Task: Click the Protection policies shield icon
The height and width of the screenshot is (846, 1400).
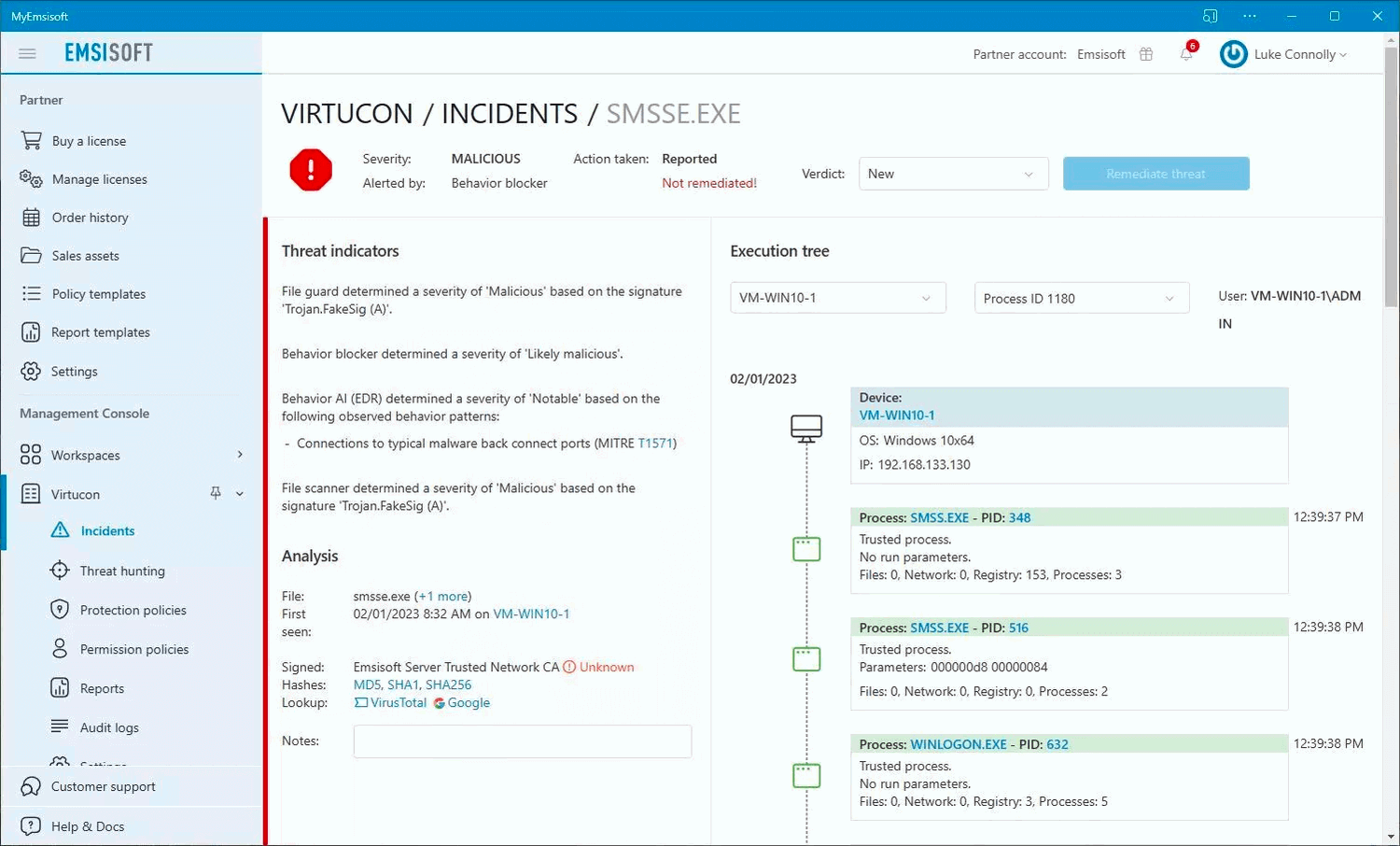Action: [60, 610]
